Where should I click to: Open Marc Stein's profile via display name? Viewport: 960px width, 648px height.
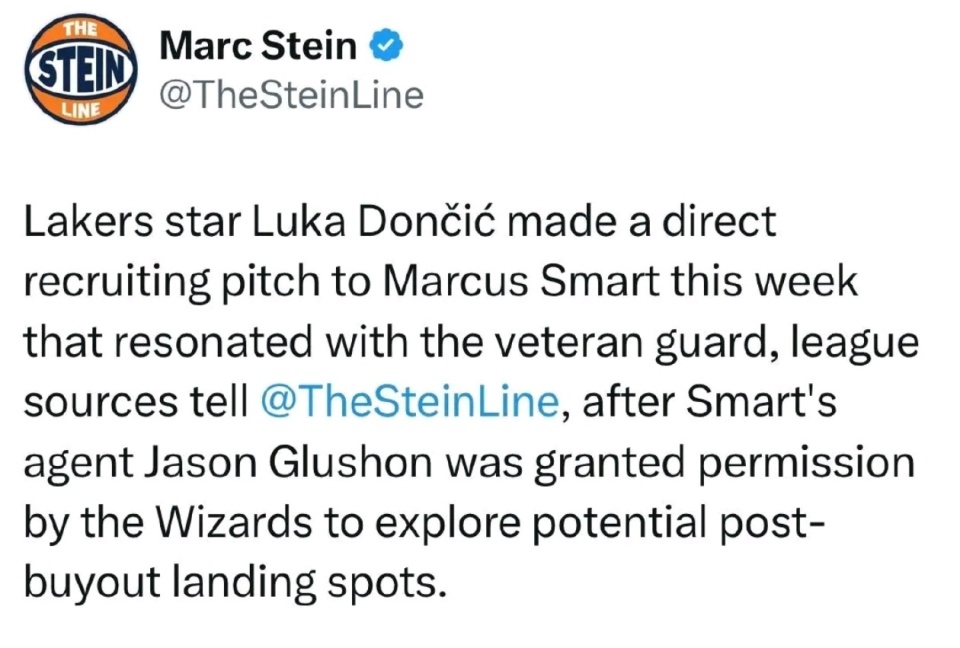click(x=258, y=47)
